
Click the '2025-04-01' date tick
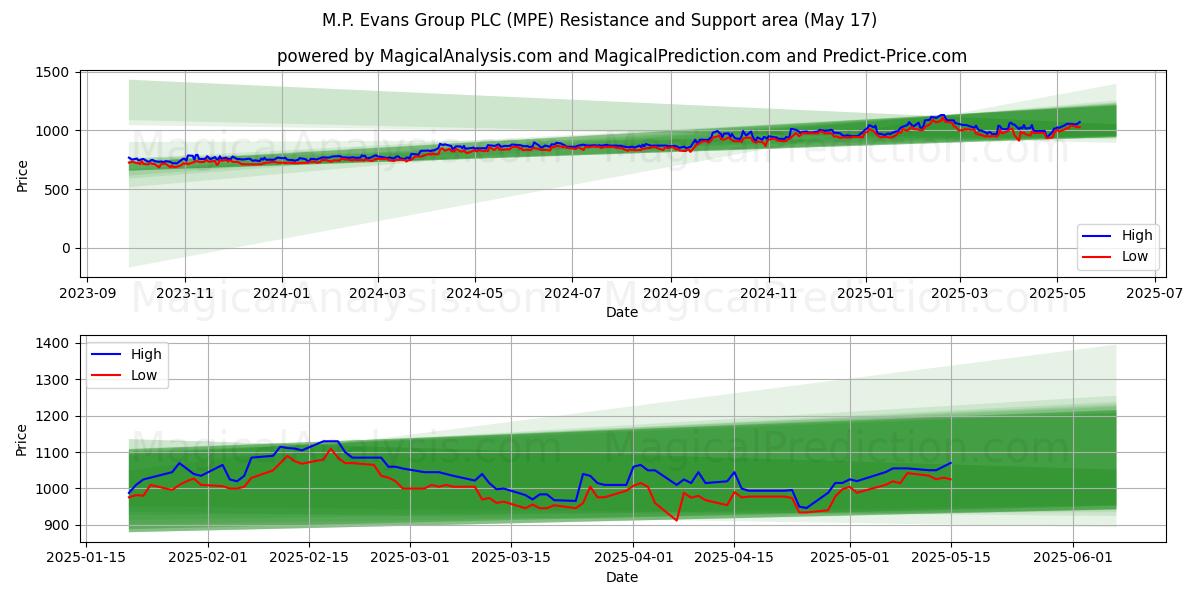click(633, 558)
